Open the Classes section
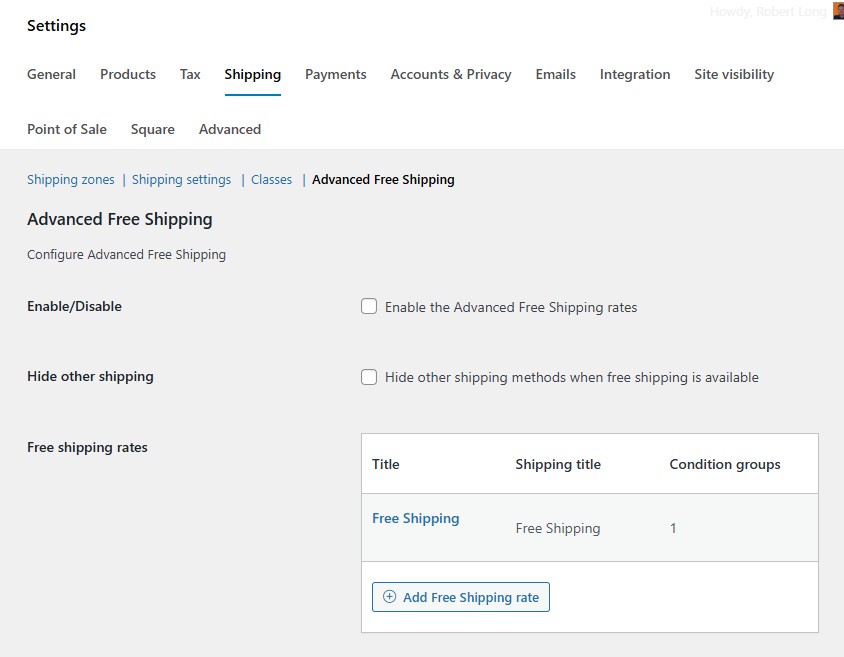 pyautogui.click(x=271, y=179)
